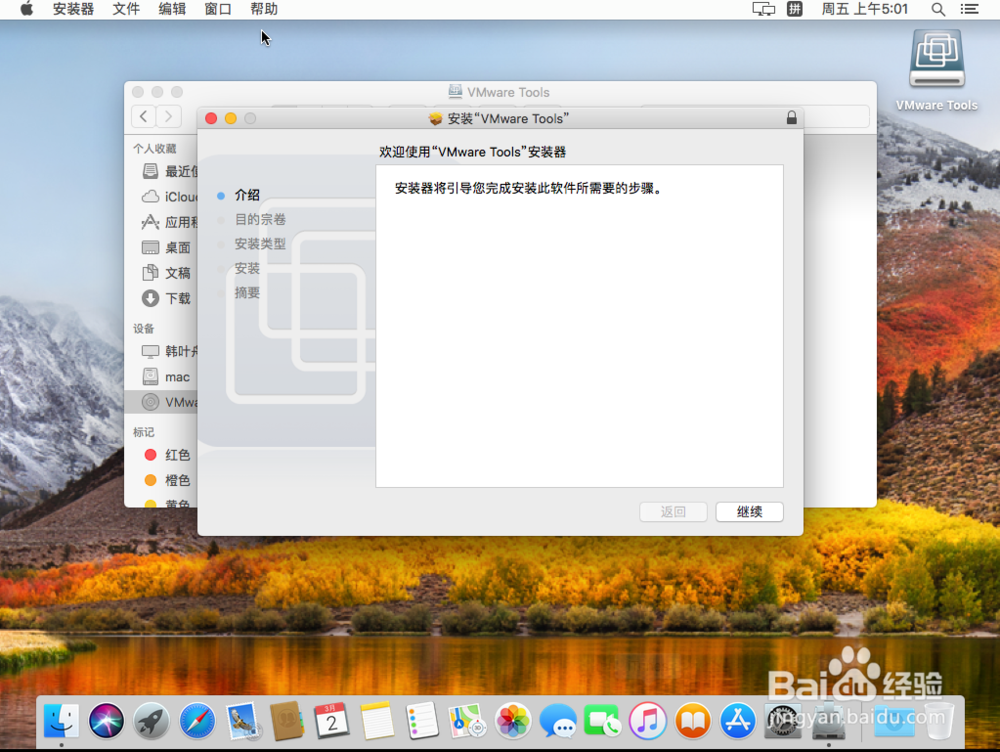Open Notification Center list icon
The height and width of the screenshot is (752, 1000).
click(969, 9)
